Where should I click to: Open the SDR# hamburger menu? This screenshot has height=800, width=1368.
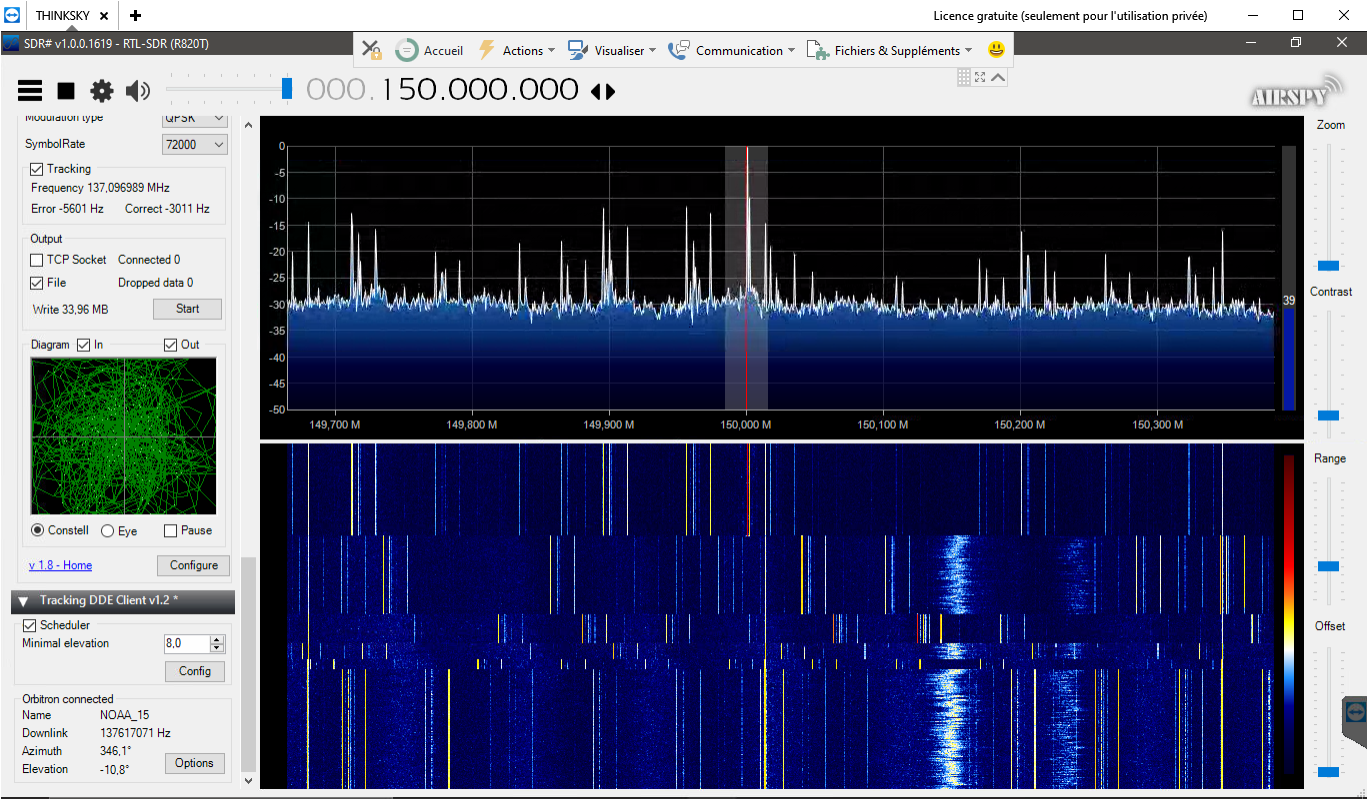click(30, 91)
